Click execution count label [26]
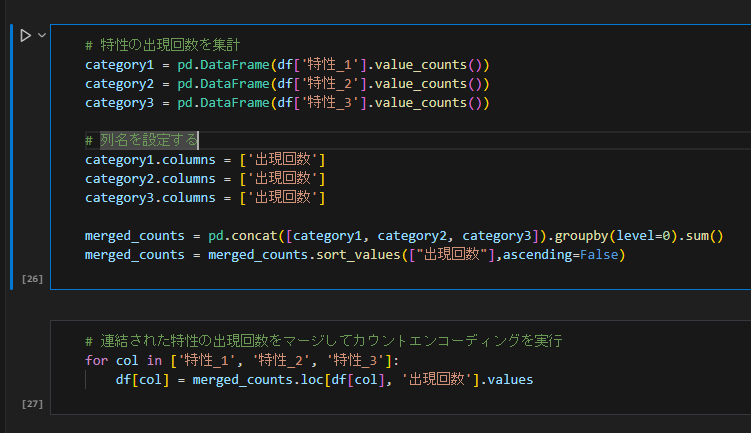Image resolution: width=751 pixels, height=433 pixels. (x=32, y=279)
